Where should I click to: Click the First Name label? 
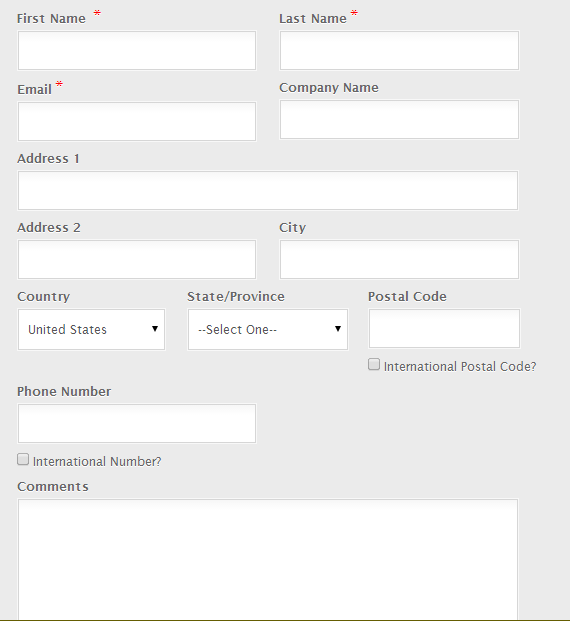(x=51, y=19)
